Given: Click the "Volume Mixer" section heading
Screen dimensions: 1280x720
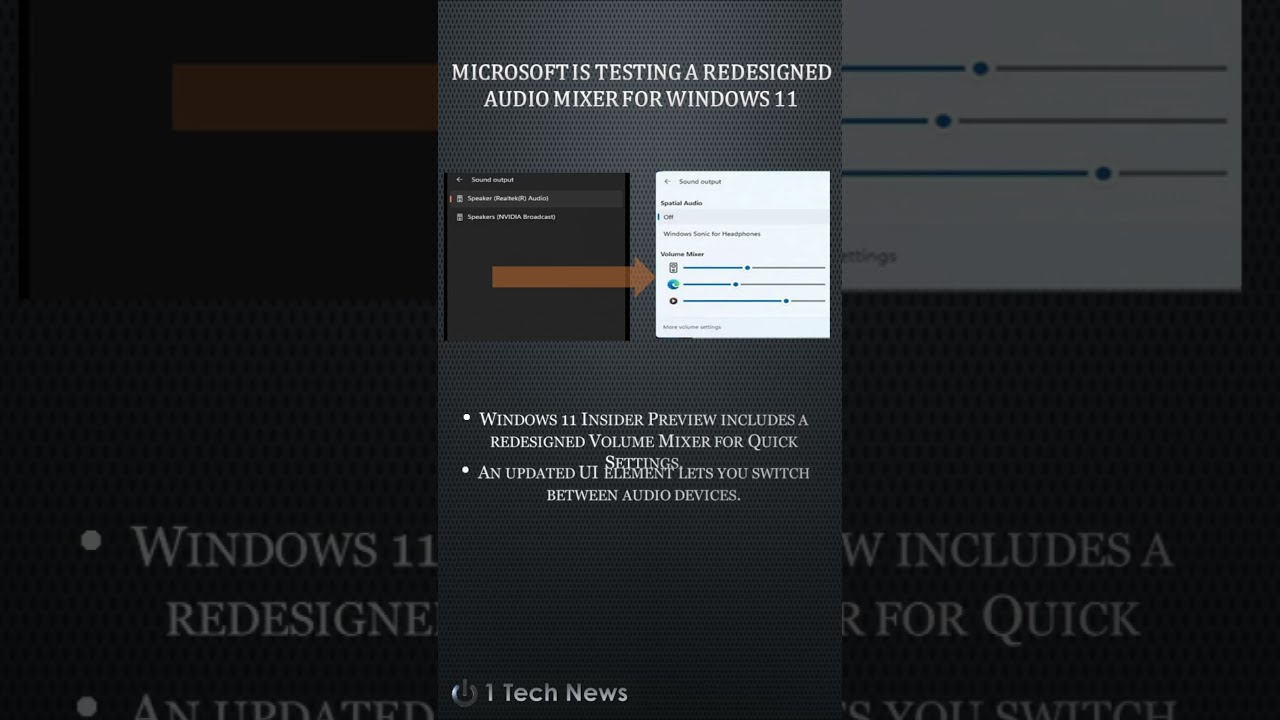Looking at the screenshot, I should tap(682, 254).
